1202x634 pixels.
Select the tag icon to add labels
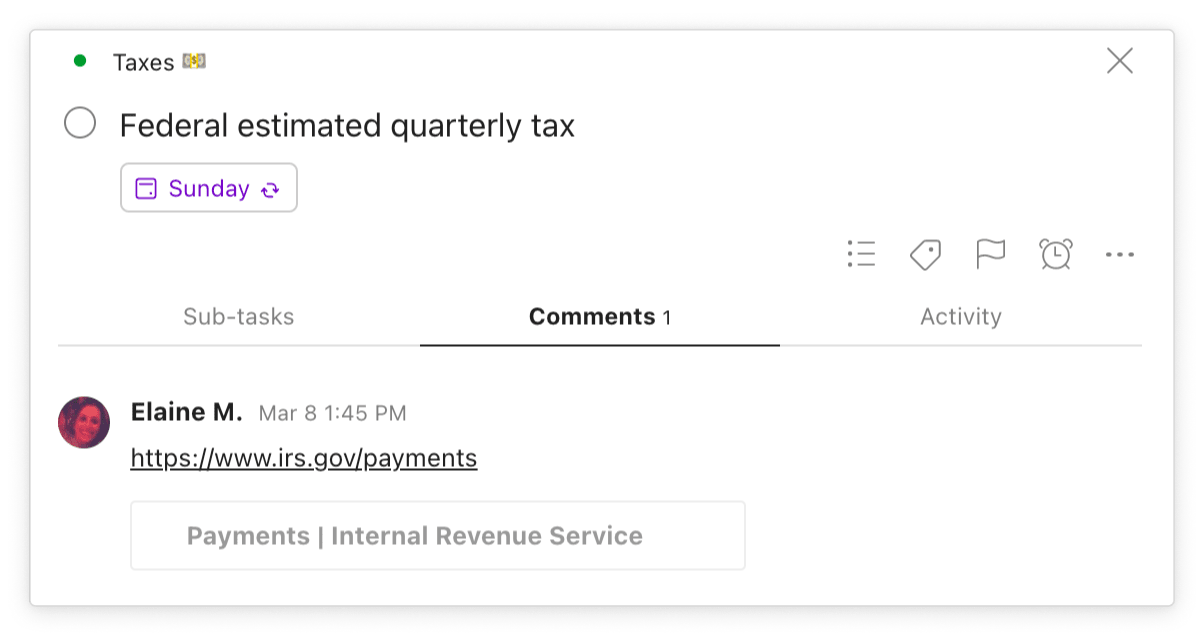(925, 254)
